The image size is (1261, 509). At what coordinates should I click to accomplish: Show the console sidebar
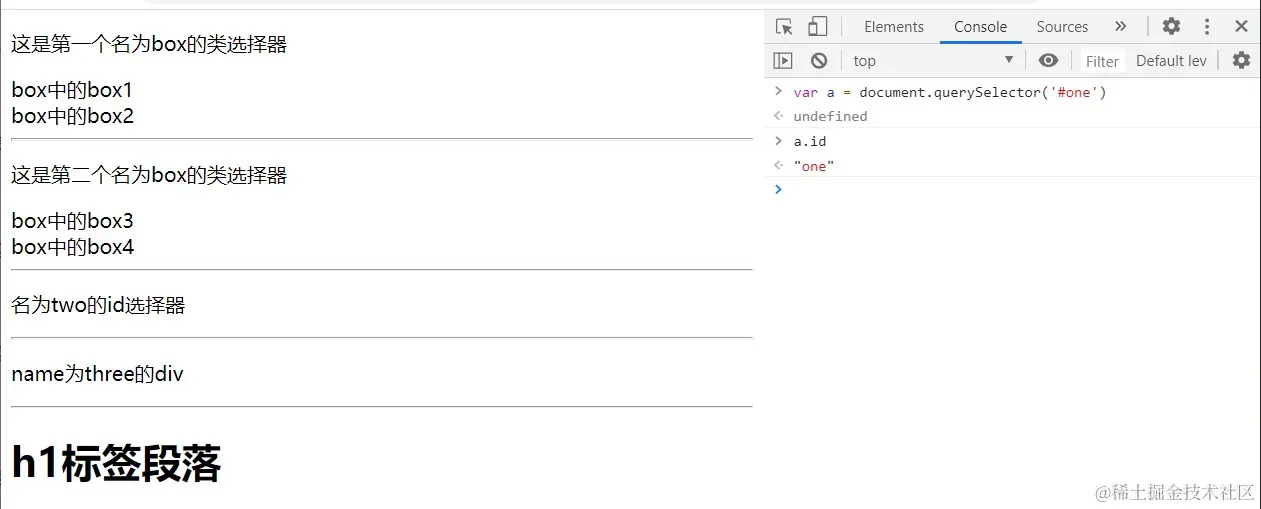(784, 60)
